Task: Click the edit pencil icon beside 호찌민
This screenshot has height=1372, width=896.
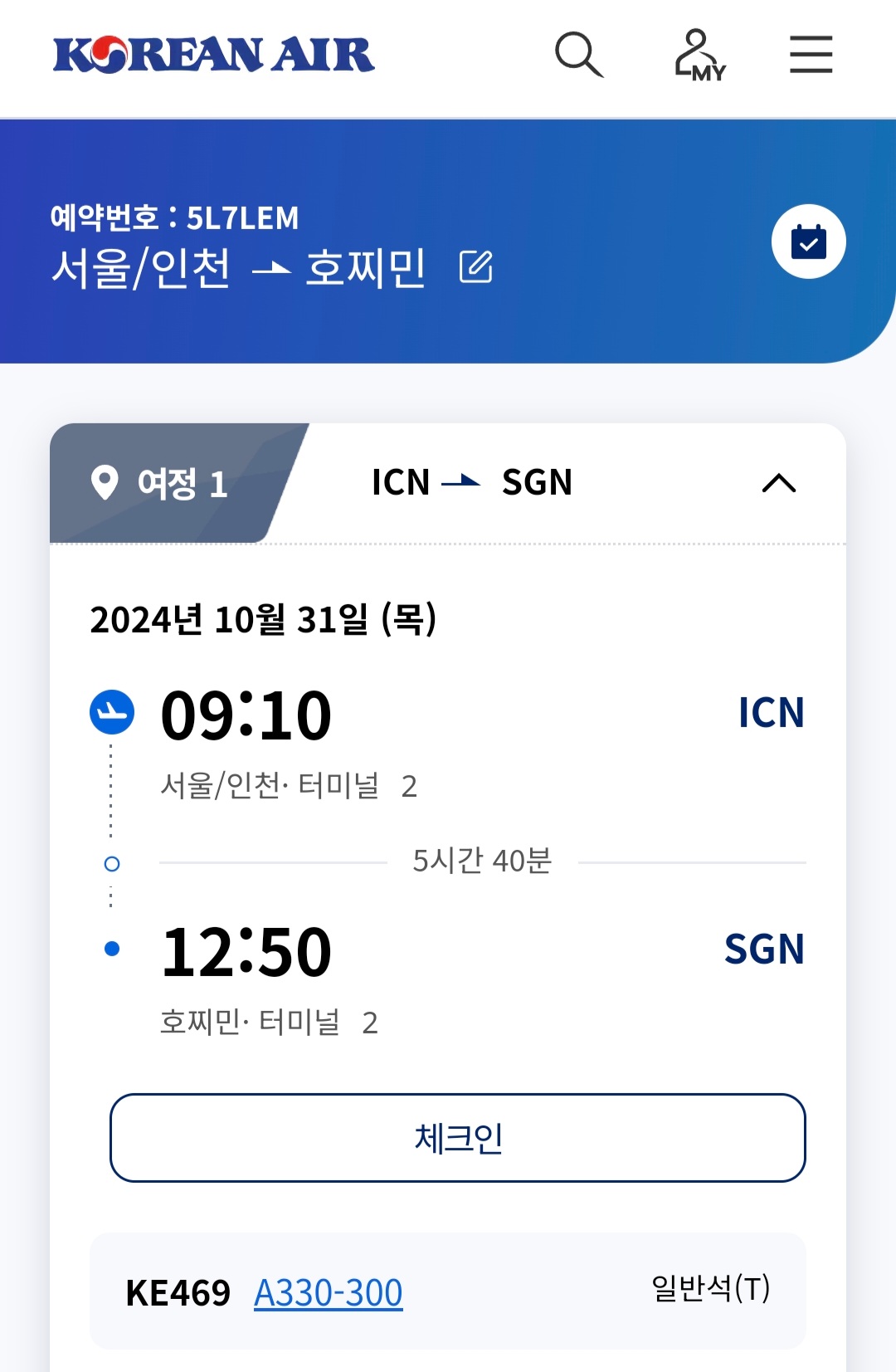Action: (x=476, y=267)
